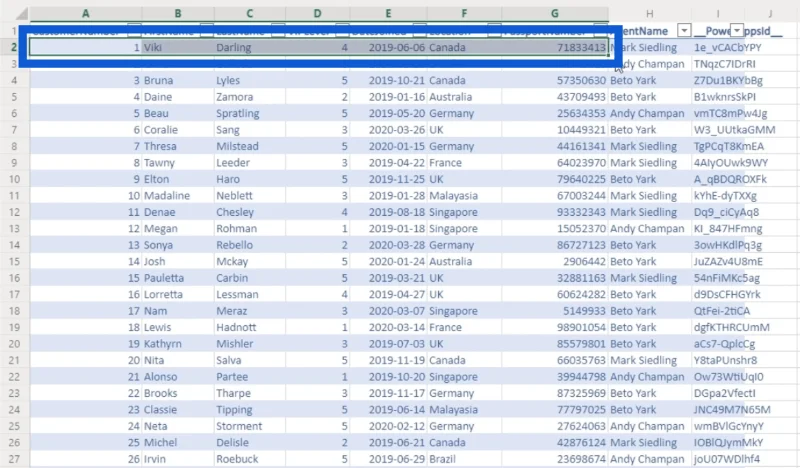Image resolution: width=800 pixels, height=468 pixels.
Task: Select column I header
Action: point(718,14)
